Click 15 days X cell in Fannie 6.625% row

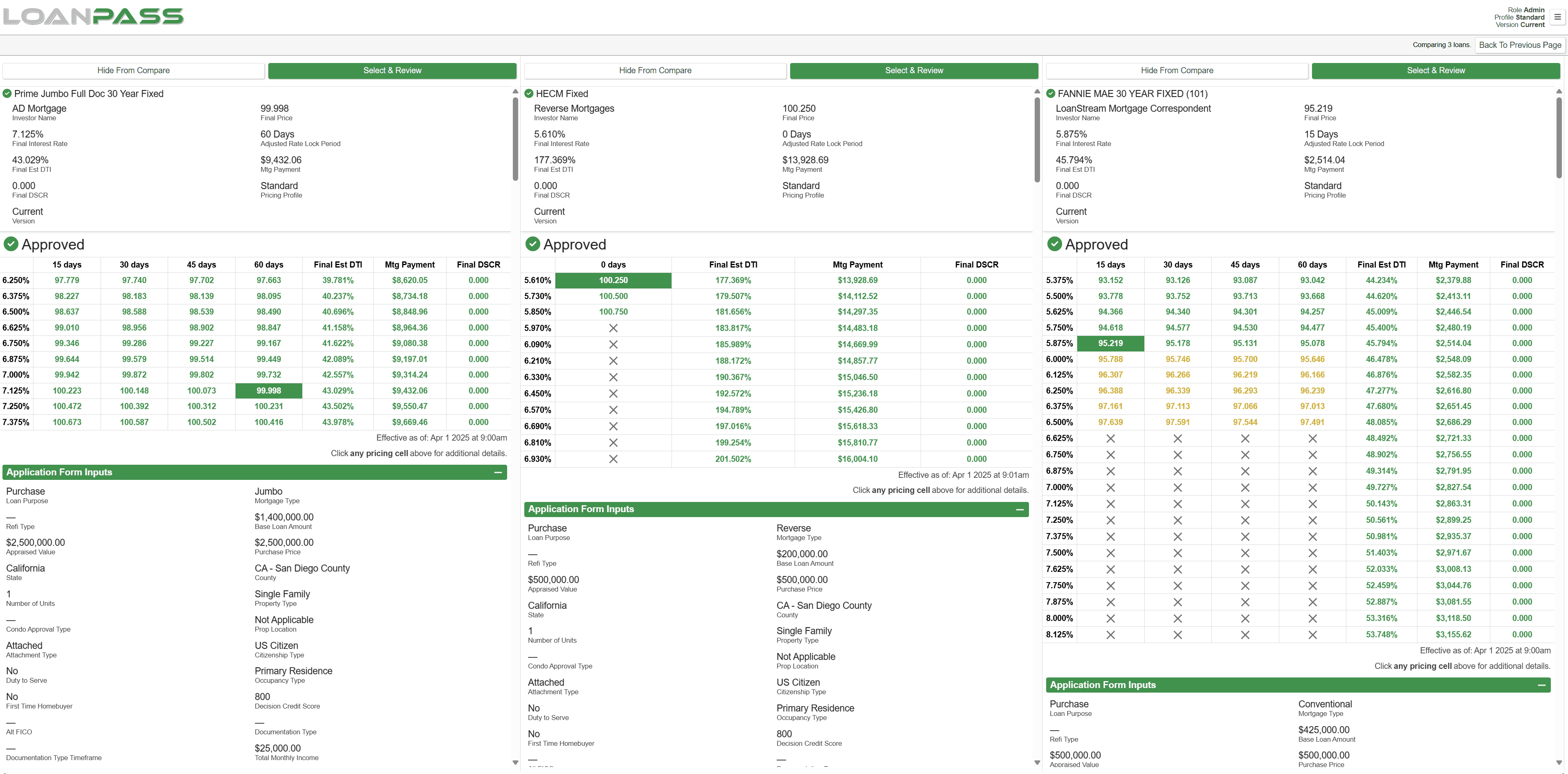click(1110, 439)
